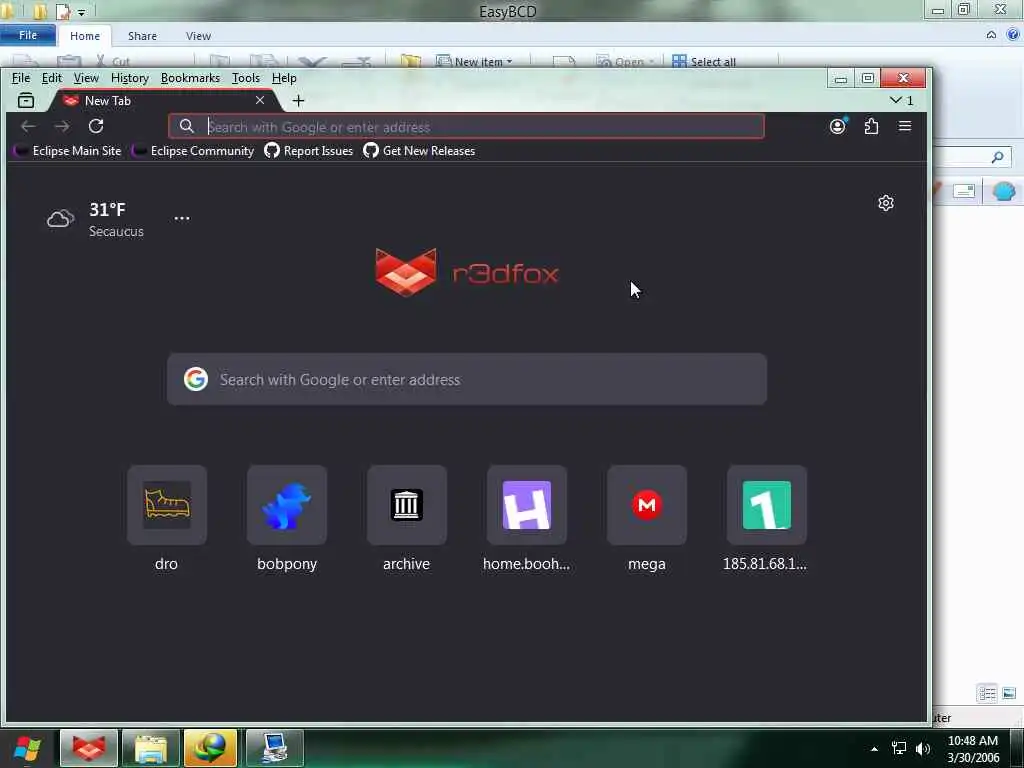
Task: Open the Eclipse Main Site bookmark
Action: pos(67,151)
